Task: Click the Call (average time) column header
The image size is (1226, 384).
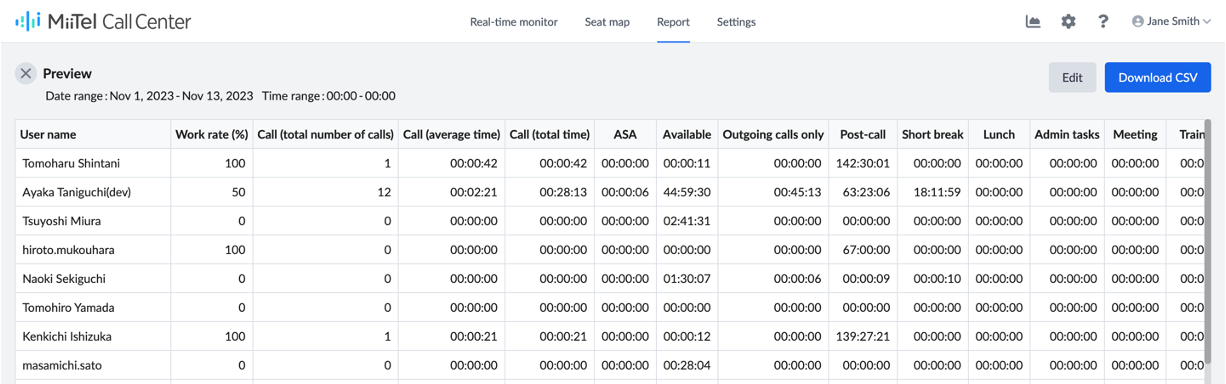Action: click(x=451, y=134)
